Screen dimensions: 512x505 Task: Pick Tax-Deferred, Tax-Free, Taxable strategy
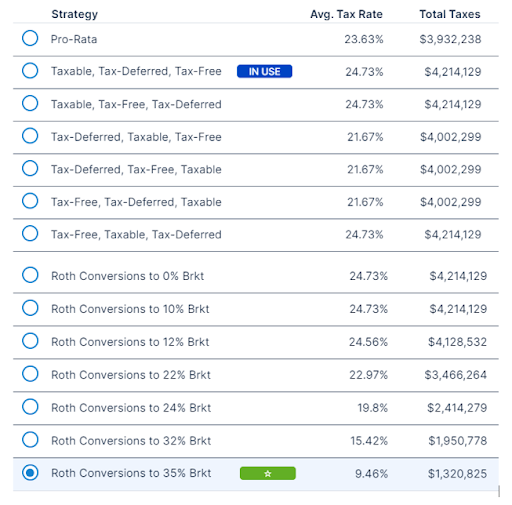(30, 168)
